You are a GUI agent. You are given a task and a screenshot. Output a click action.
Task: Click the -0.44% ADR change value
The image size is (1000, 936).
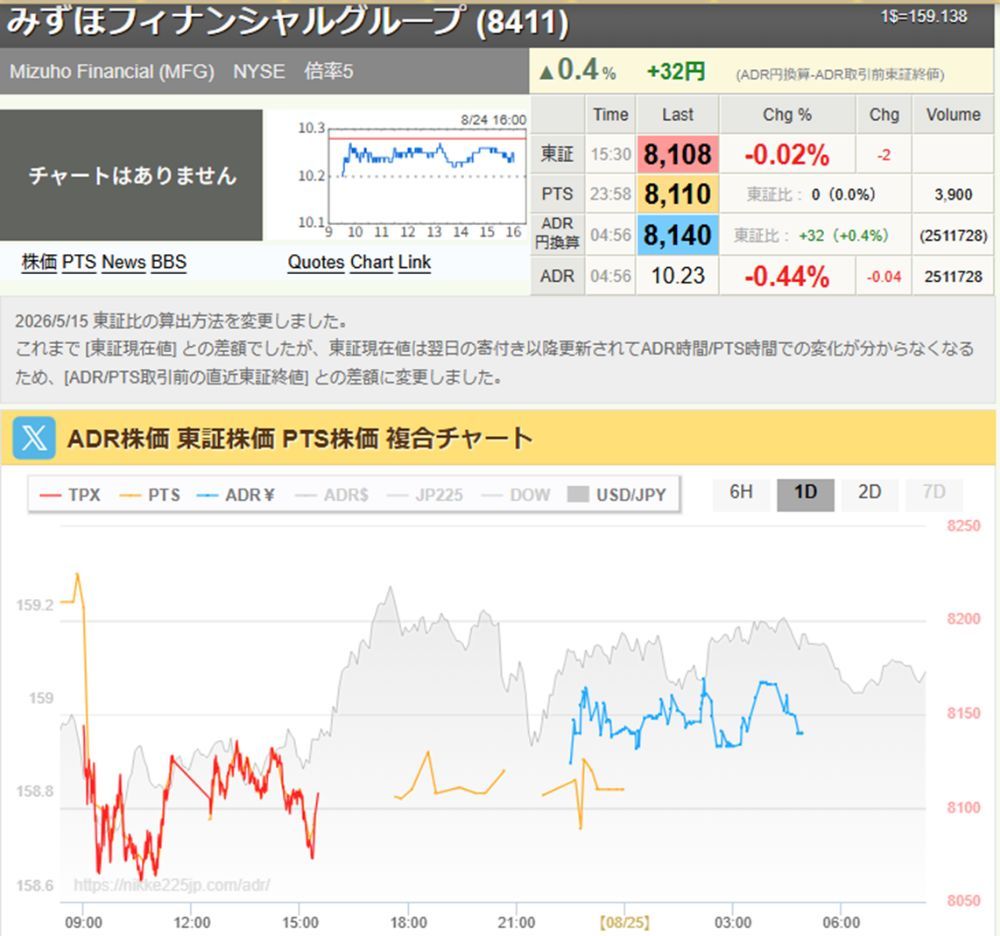[x=787, y=276]
